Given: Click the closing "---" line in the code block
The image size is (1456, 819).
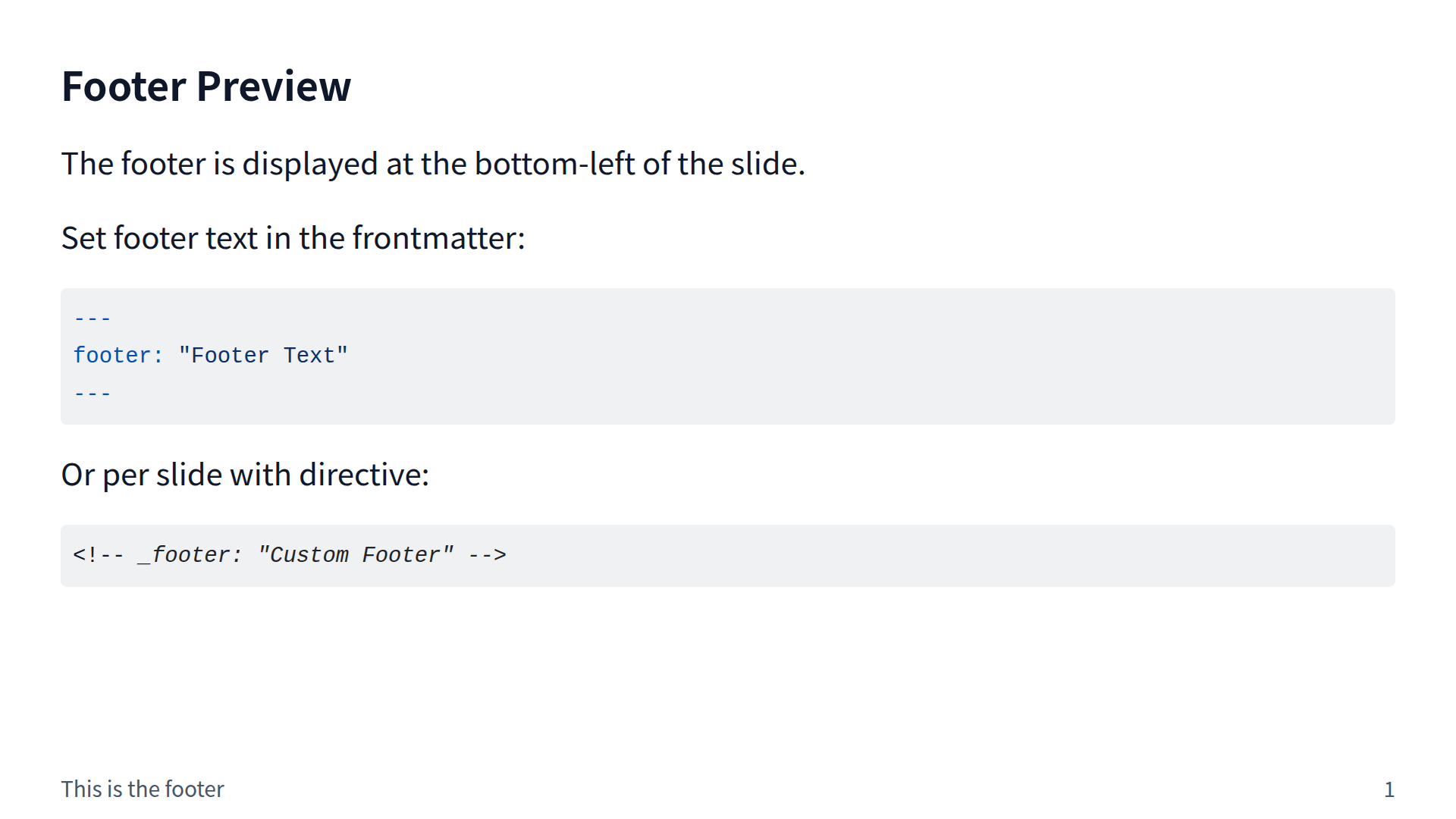Looking at the screenshot, I should [x=93, y=394].
